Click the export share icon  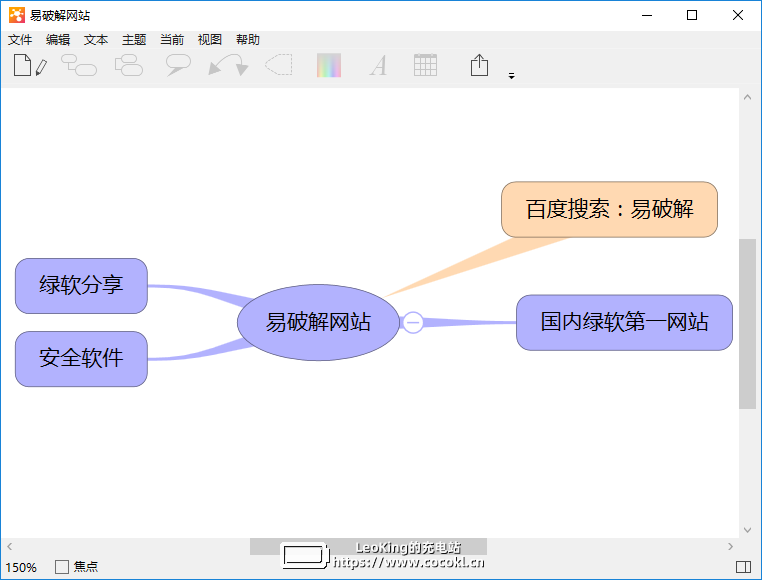pos(479,65)
